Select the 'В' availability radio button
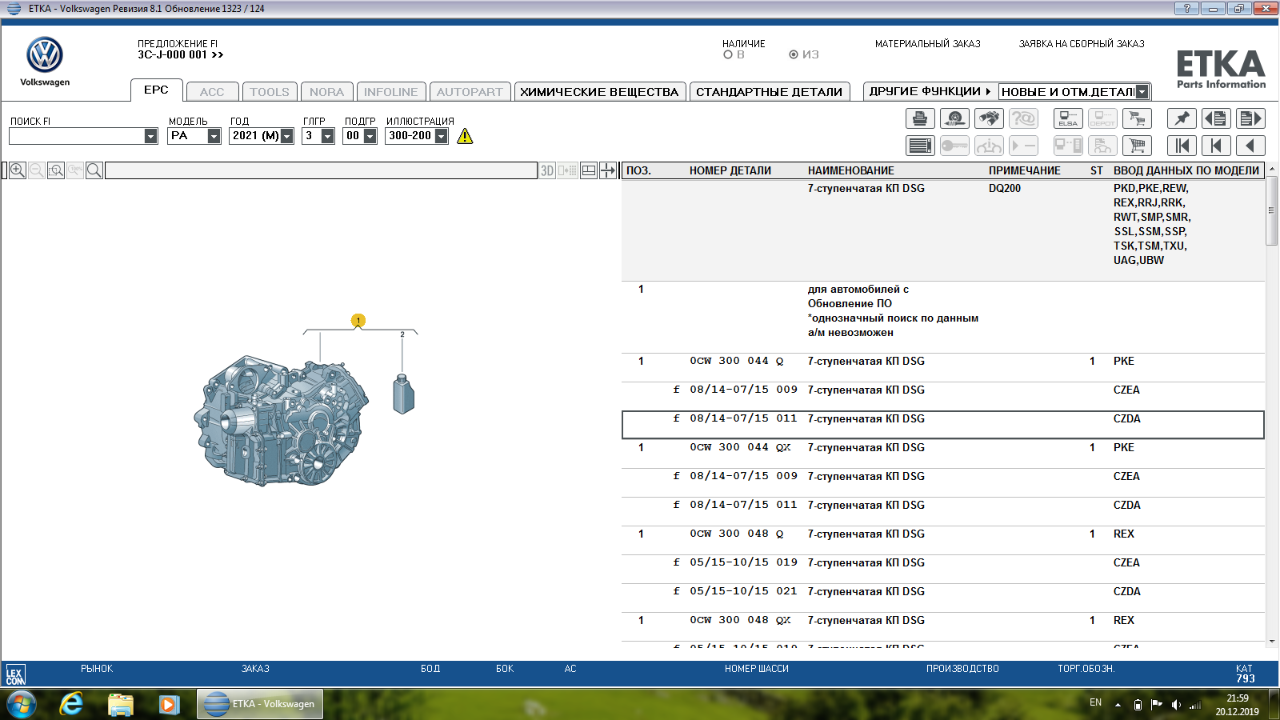Screen dimensions: 1280x720 (727, 55)
